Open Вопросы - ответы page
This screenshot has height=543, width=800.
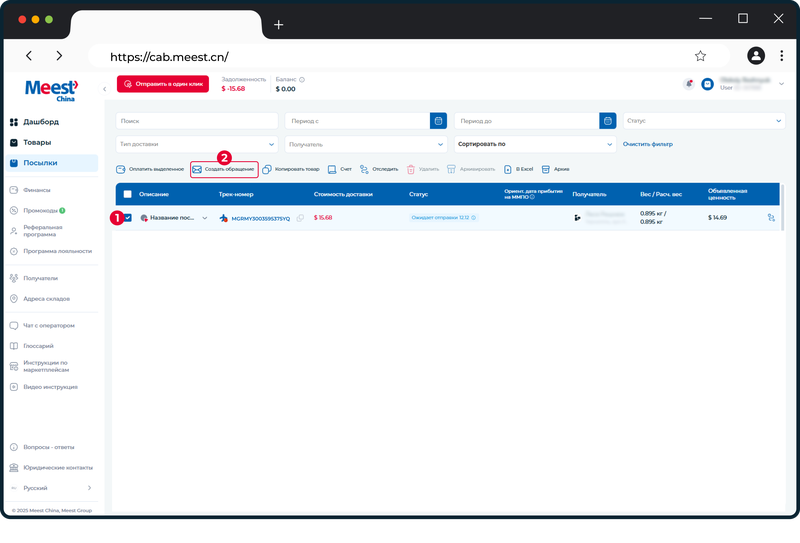tap(43, 447)
